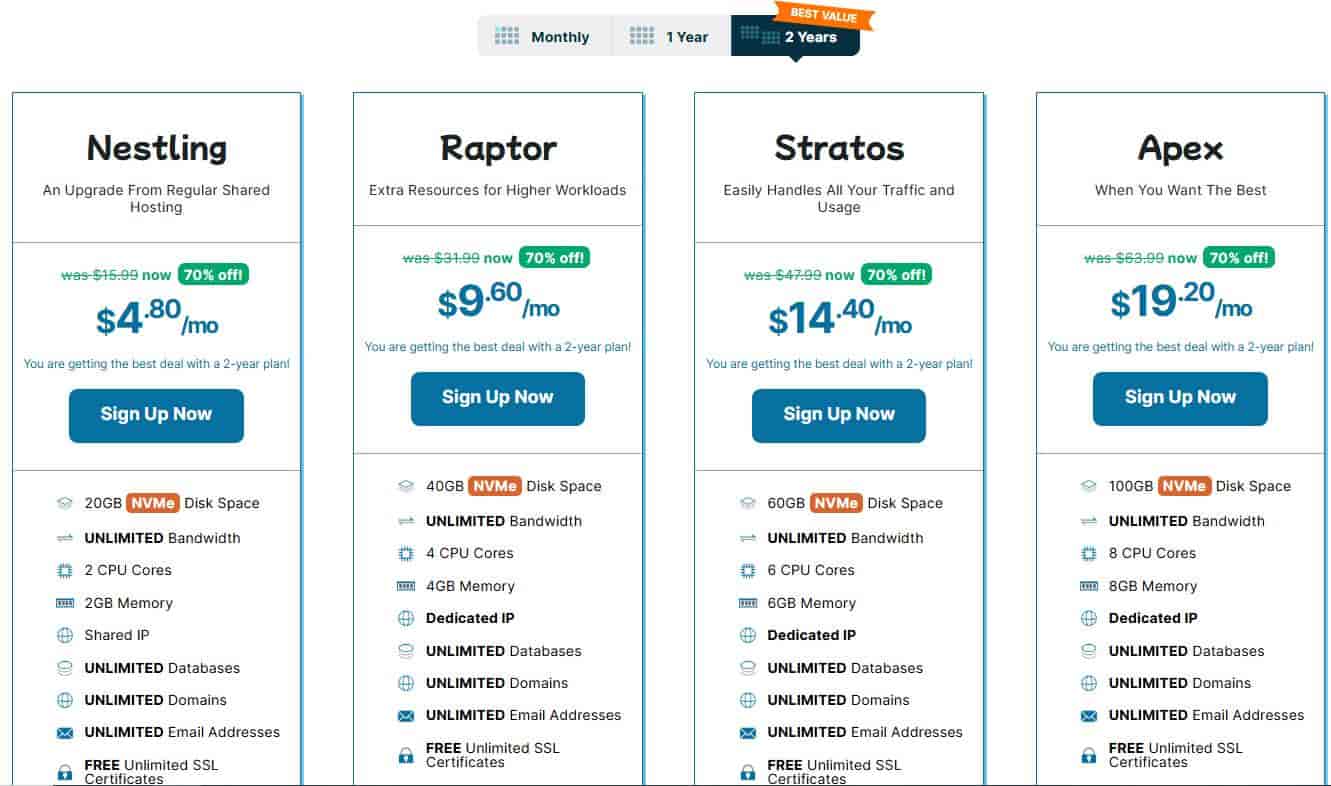Image resolution: width=1331 pixels, height=786 pixels.
Task: Sign up for the Apex plan
Action: coord(1180,398)
